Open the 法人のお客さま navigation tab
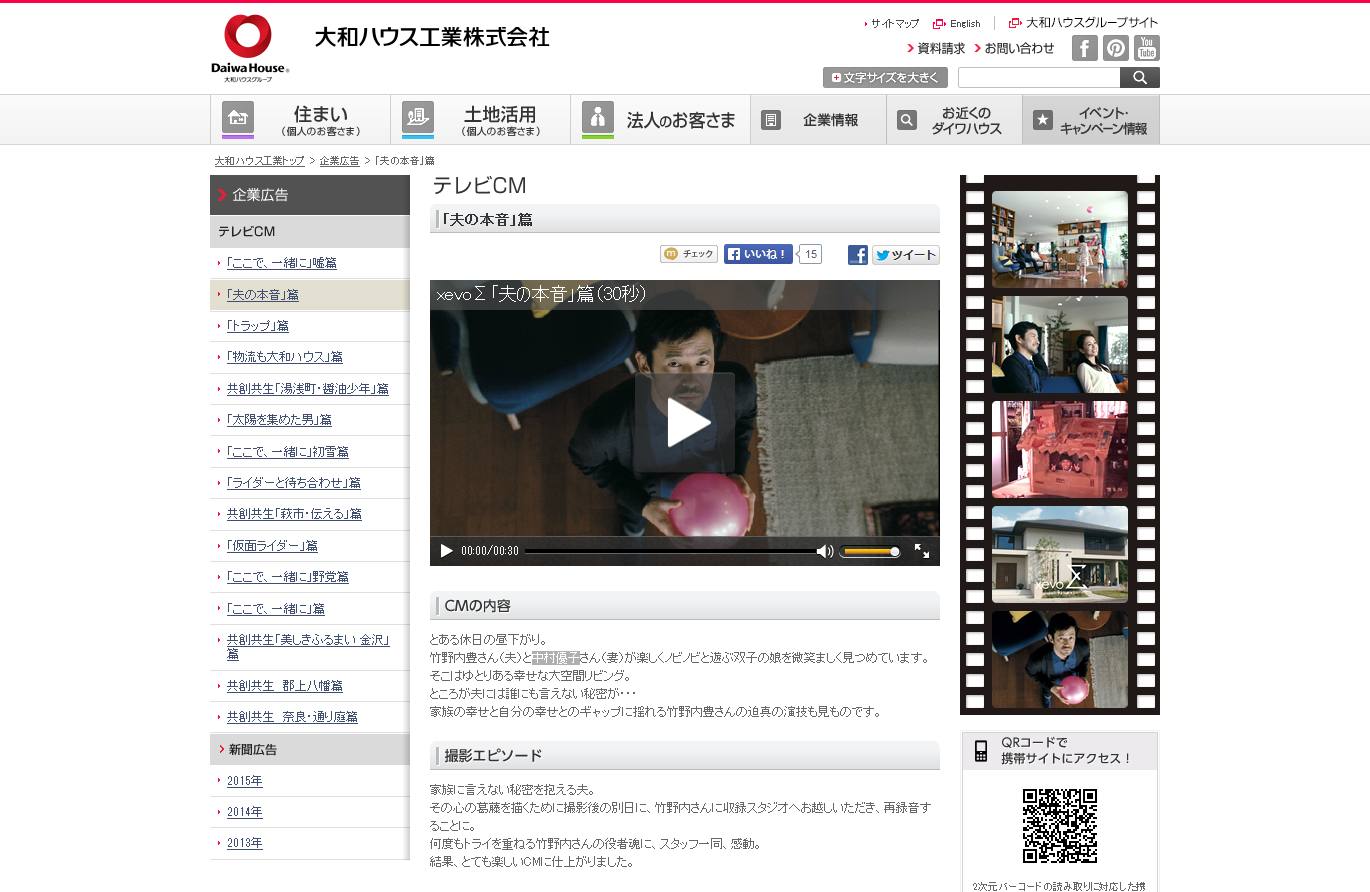Image resolution: width=1370 pixels, height=892 pixels. [660, 120]
